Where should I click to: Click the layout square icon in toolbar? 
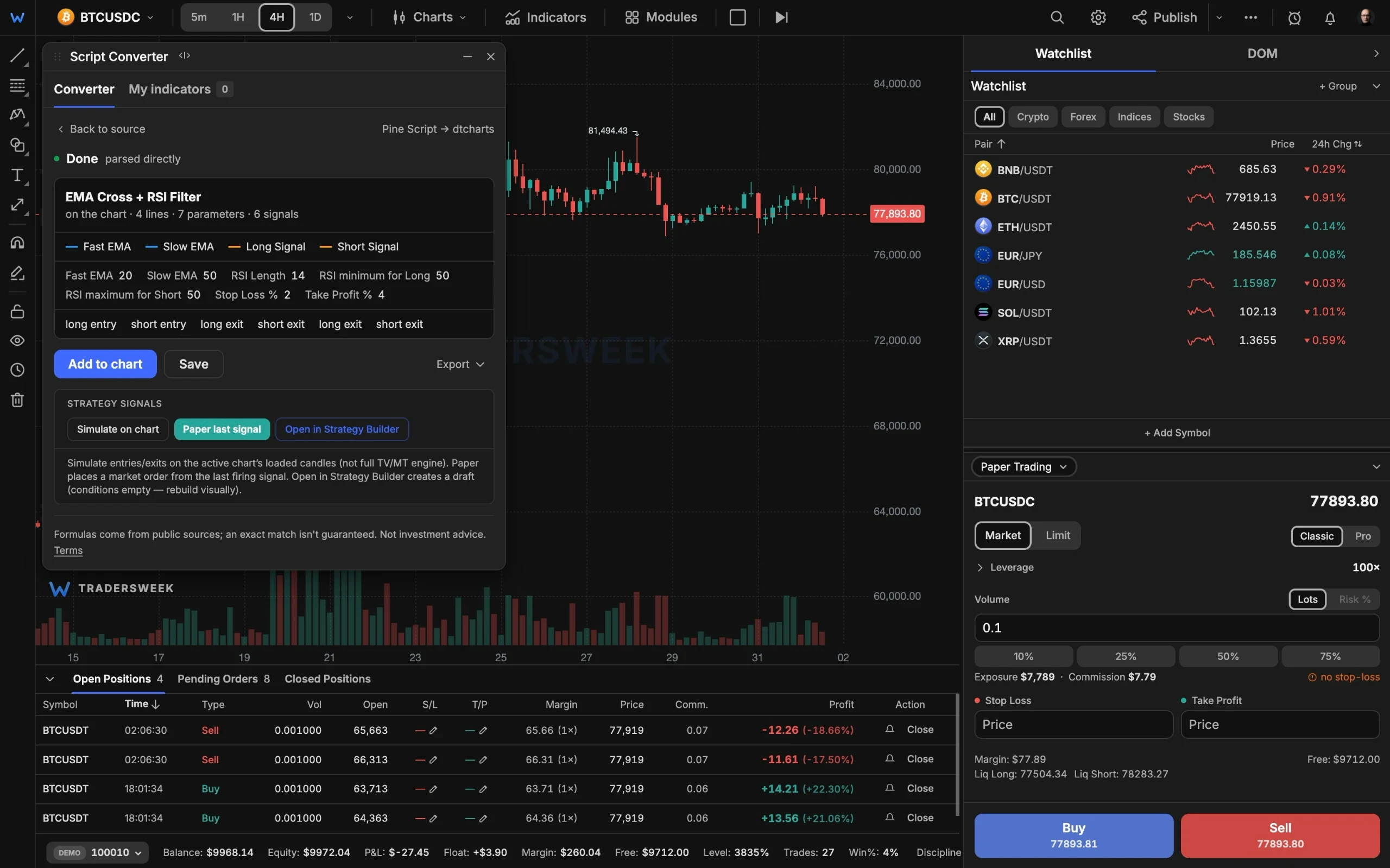point(737,17)
